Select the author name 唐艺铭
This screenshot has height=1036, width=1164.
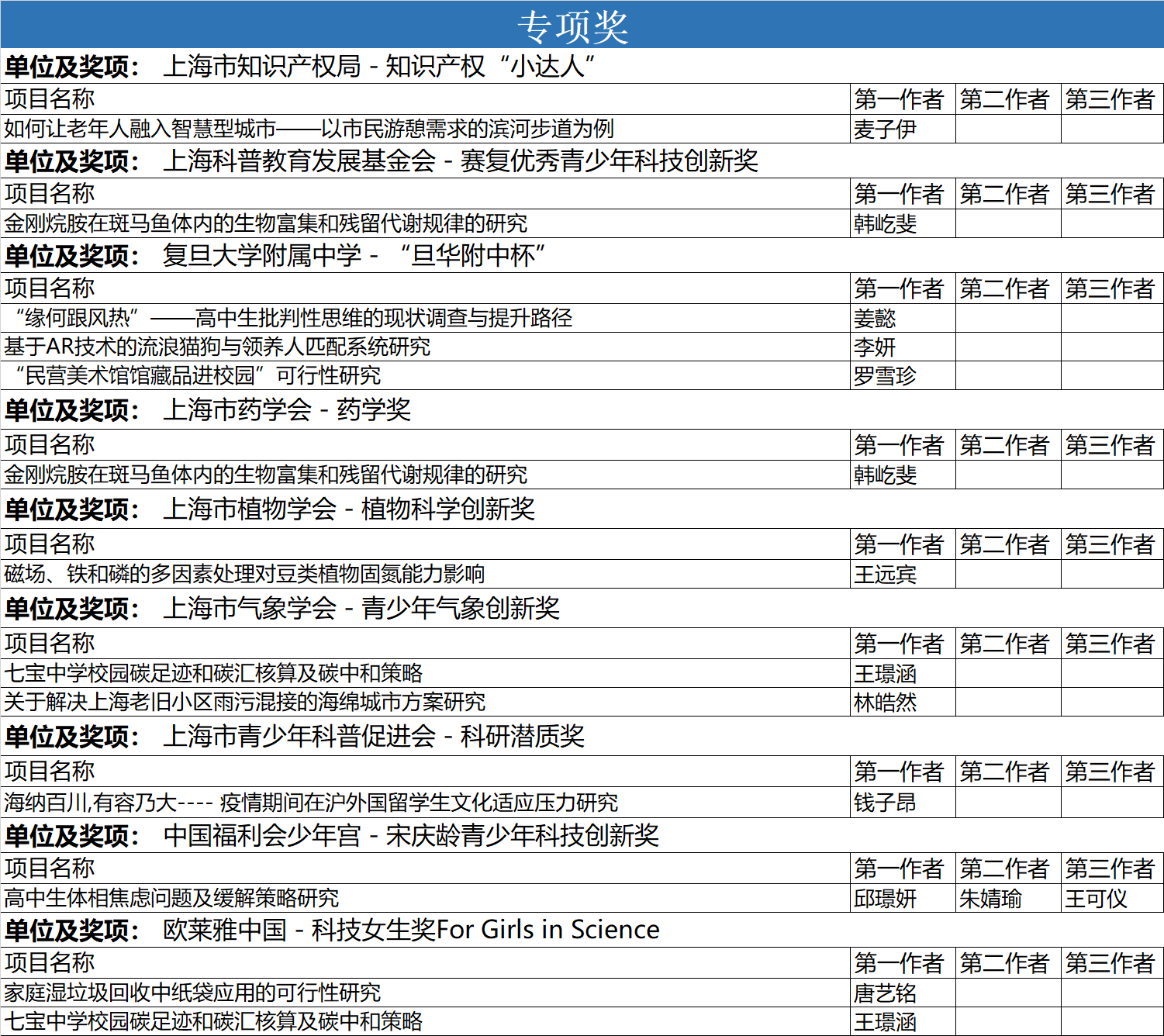(885, 993)
